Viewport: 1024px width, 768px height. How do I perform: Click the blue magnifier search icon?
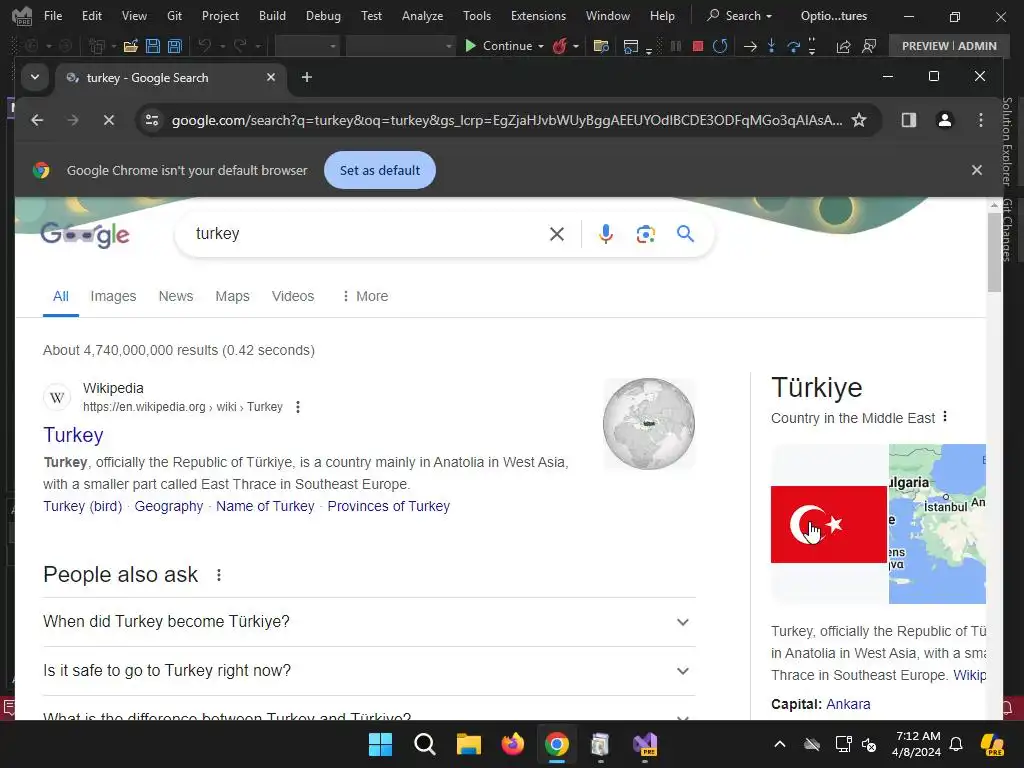(x=685, y=233)
